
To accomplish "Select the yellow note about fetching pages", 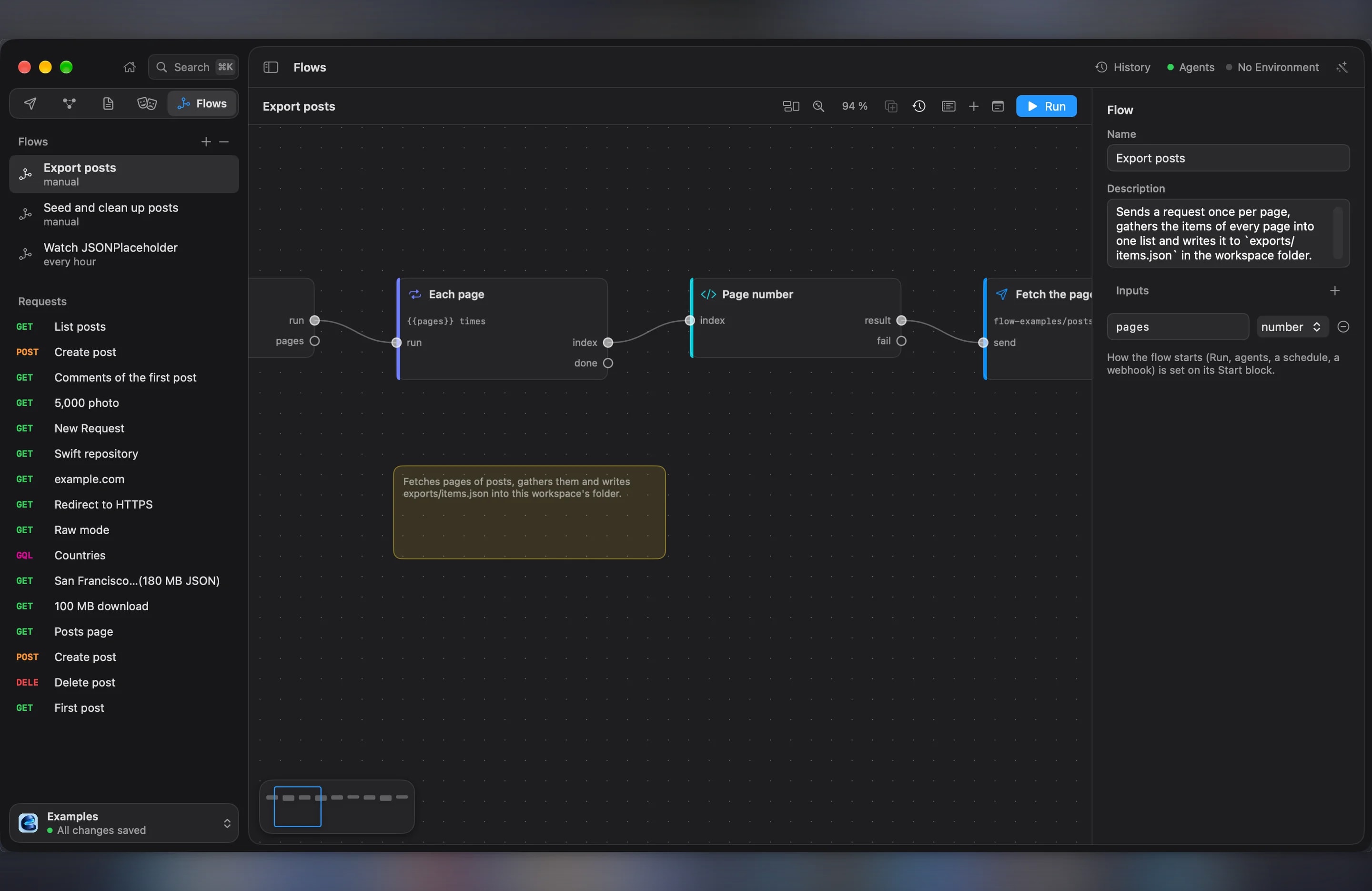I will (x=529, y=512).
